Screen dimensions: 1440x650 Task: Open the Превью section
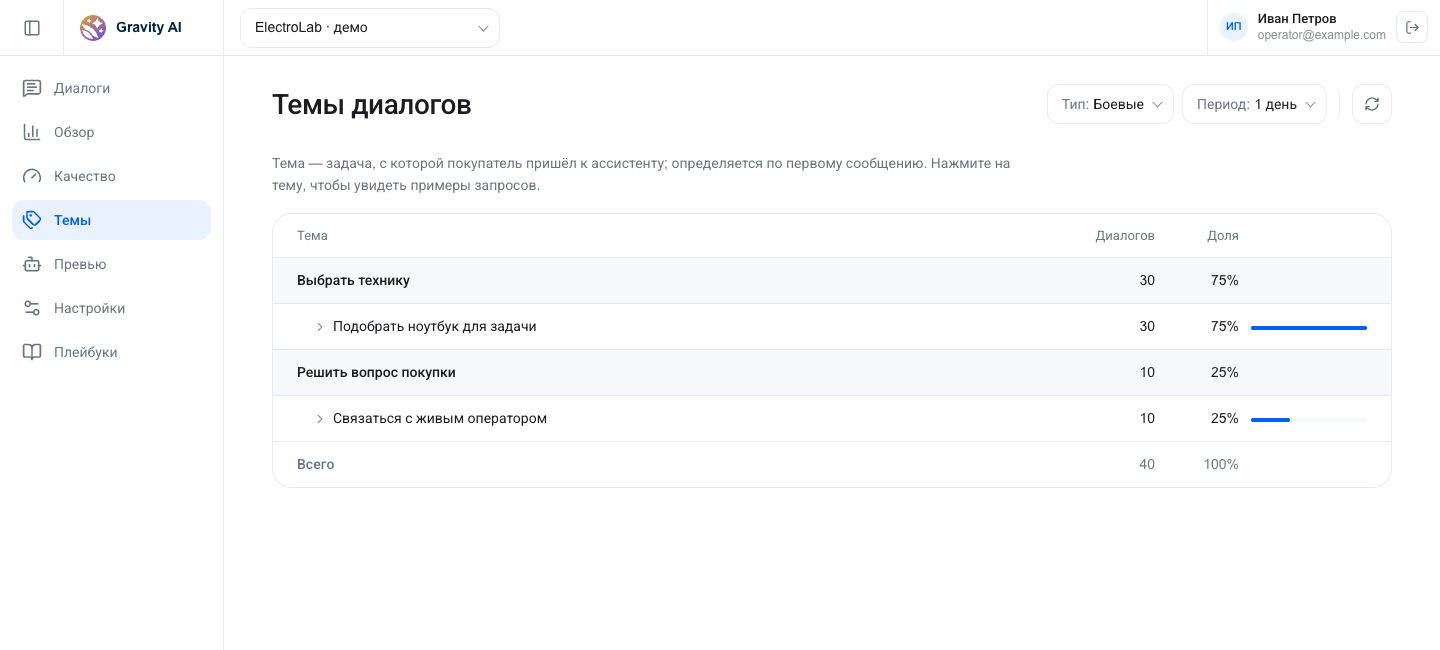tap(111, 264)
